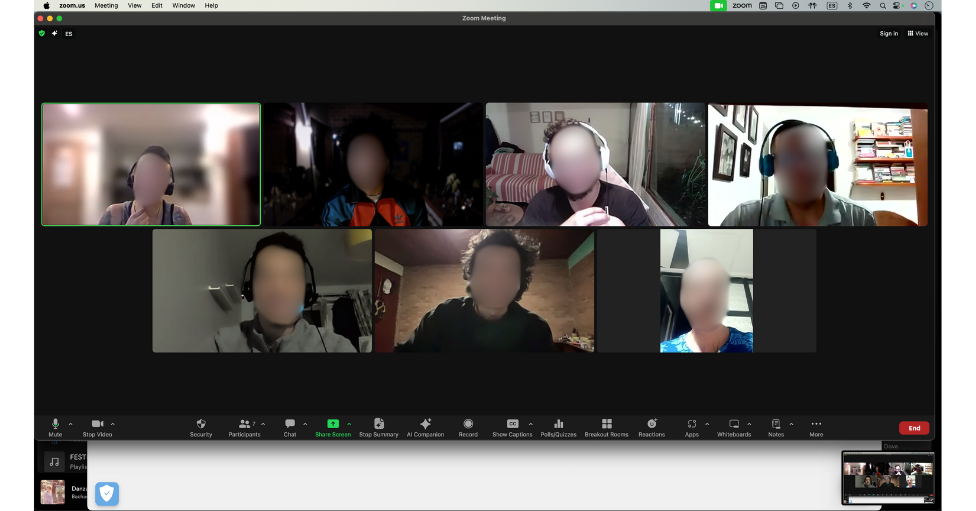This screenshot has height=511, width=976.
Task: Click the ES language indicator in the Zoom window
Action: [68, 34]
